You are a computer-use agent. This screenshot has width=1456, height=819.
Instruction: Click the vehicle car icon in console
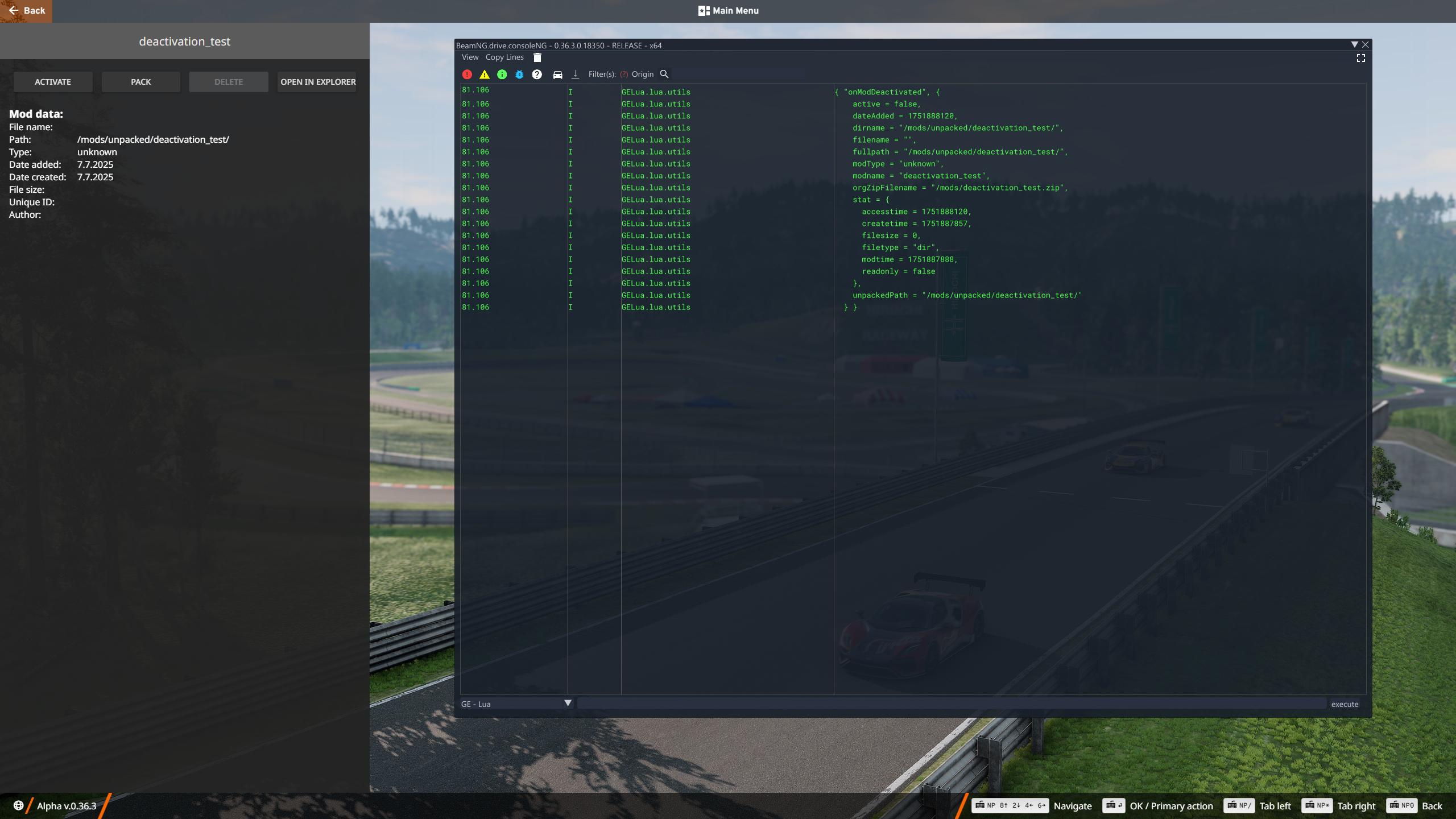(x=557, y=75)
